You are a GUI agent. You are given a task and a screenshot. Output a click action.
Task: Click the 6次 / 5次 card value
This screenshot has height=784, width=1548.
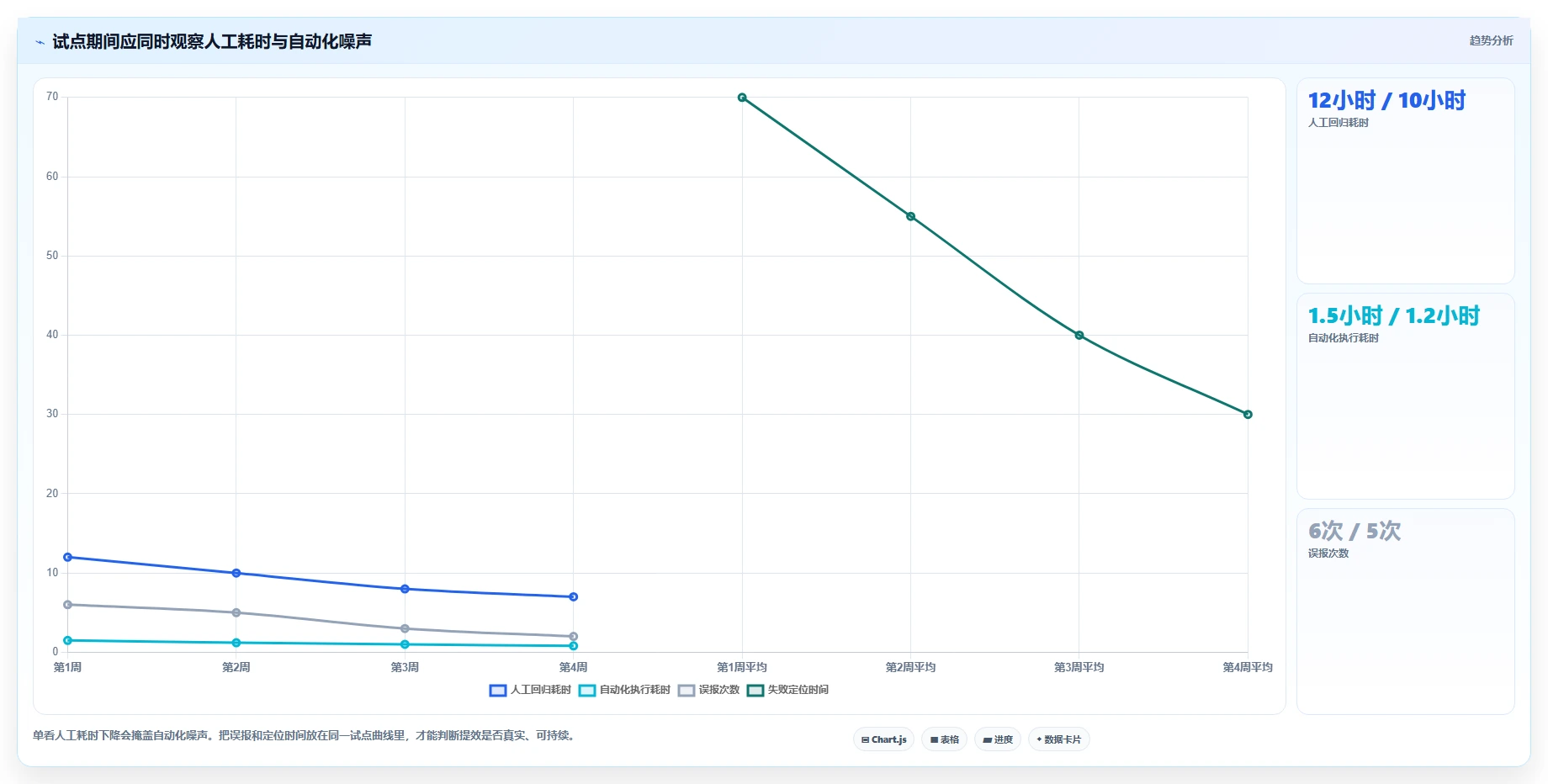[1354, 532]
